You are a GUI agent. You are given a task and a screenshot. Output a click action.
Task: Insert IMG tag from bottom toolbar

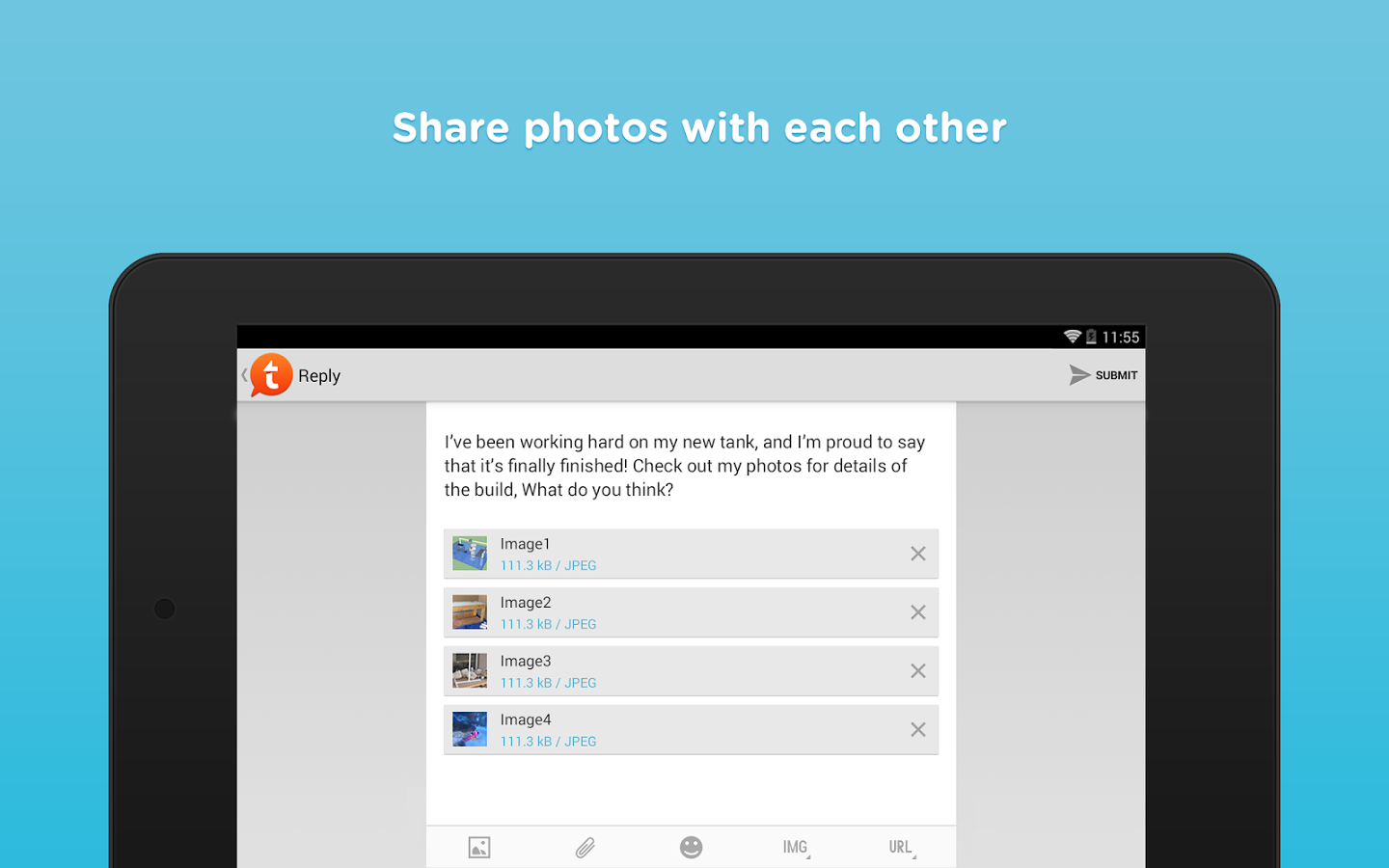point(796,847)
